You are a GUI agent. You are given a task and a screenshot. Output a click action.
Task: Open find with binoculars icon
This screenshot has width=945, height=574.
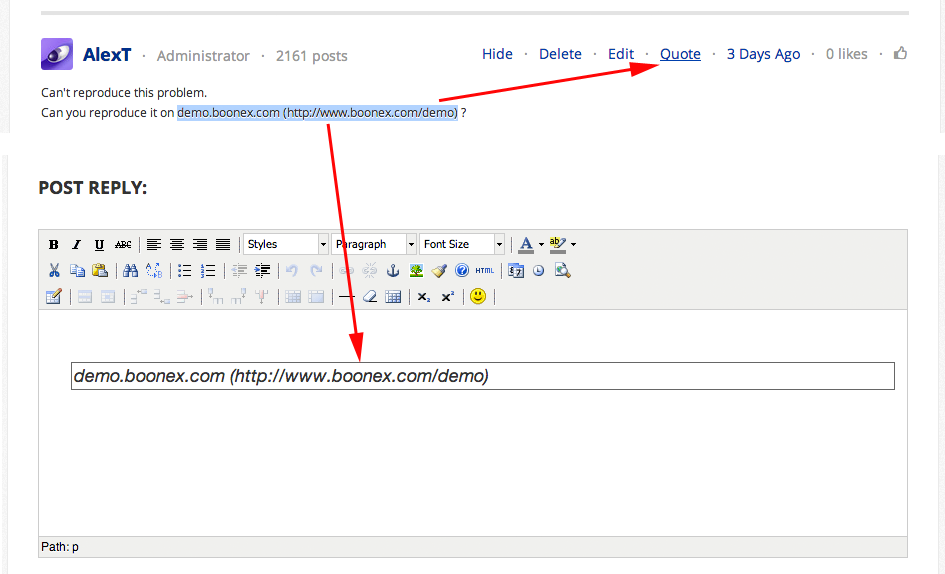pos(130,271)
